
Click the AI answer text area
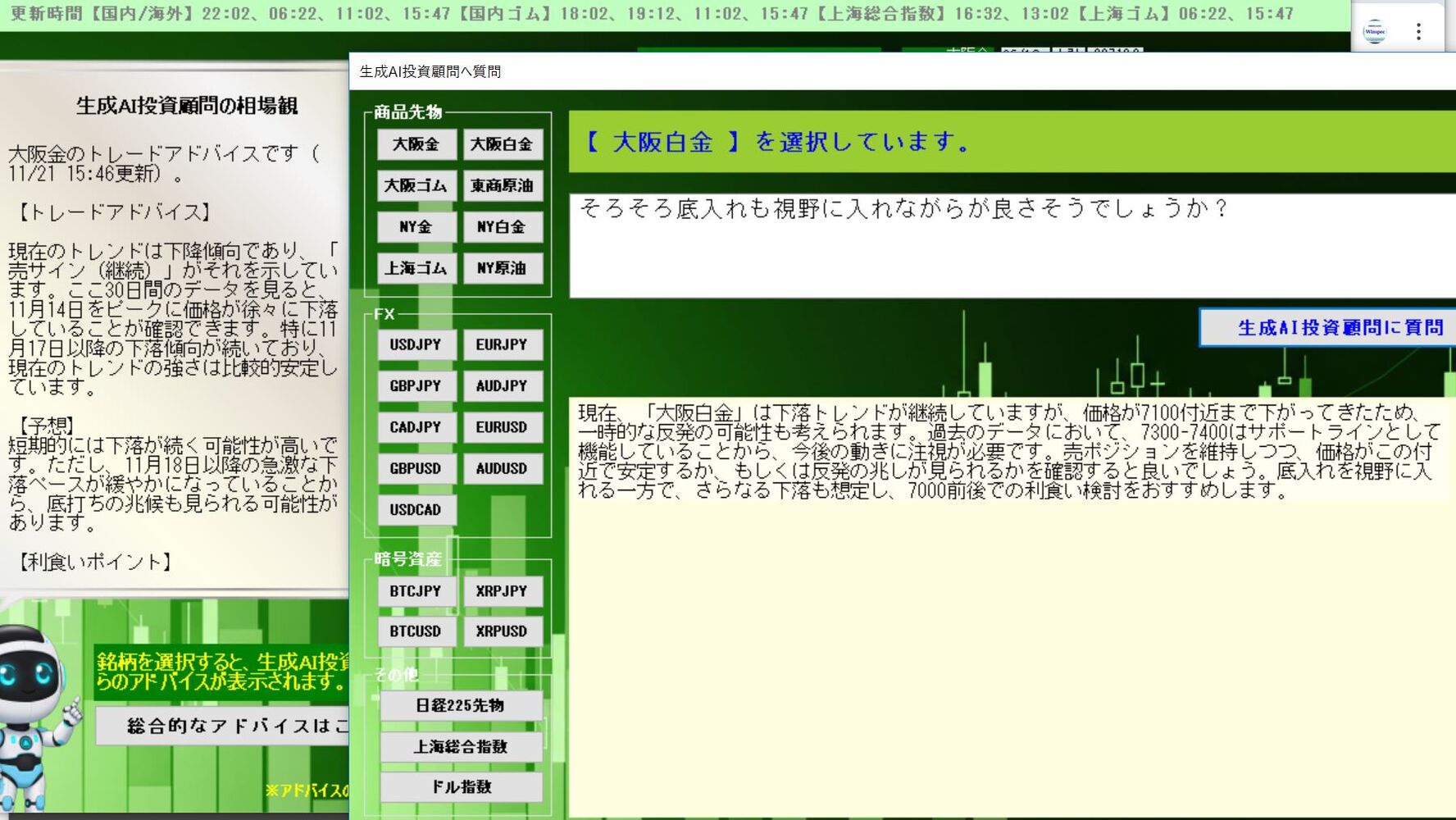click(1012, 607)
